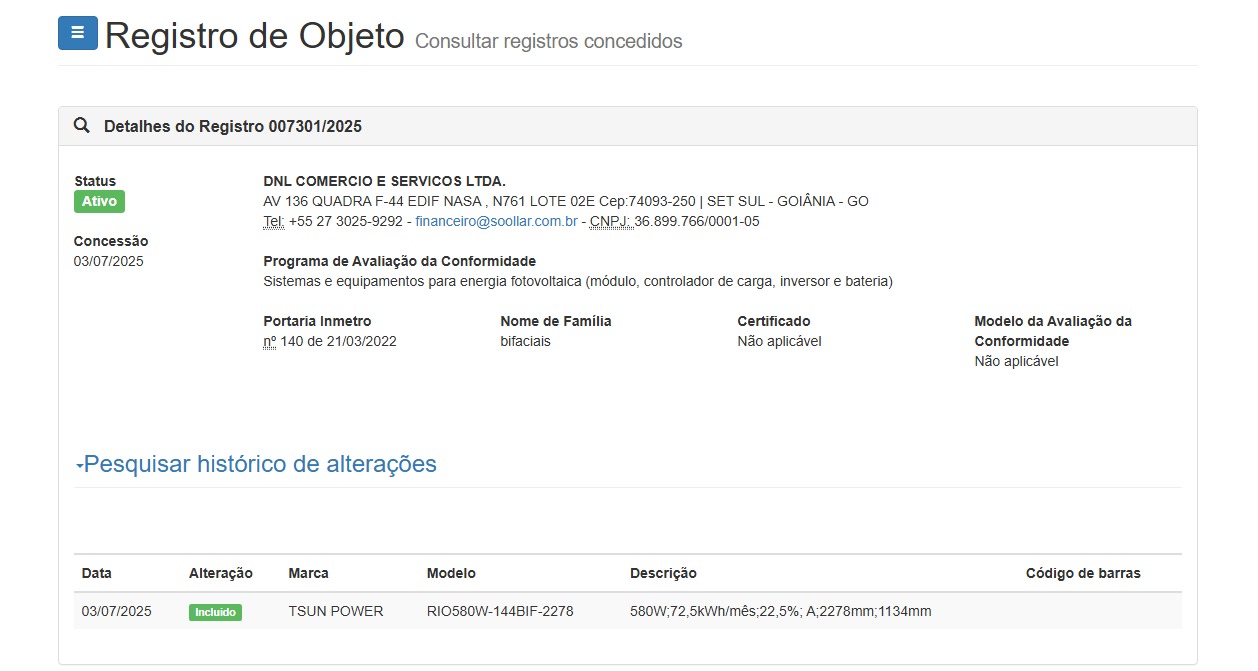Viewport: 1258px width, 671px height.
Task: Click the Descrição column header
Action: pyautogui.click(x=663, y=573)
